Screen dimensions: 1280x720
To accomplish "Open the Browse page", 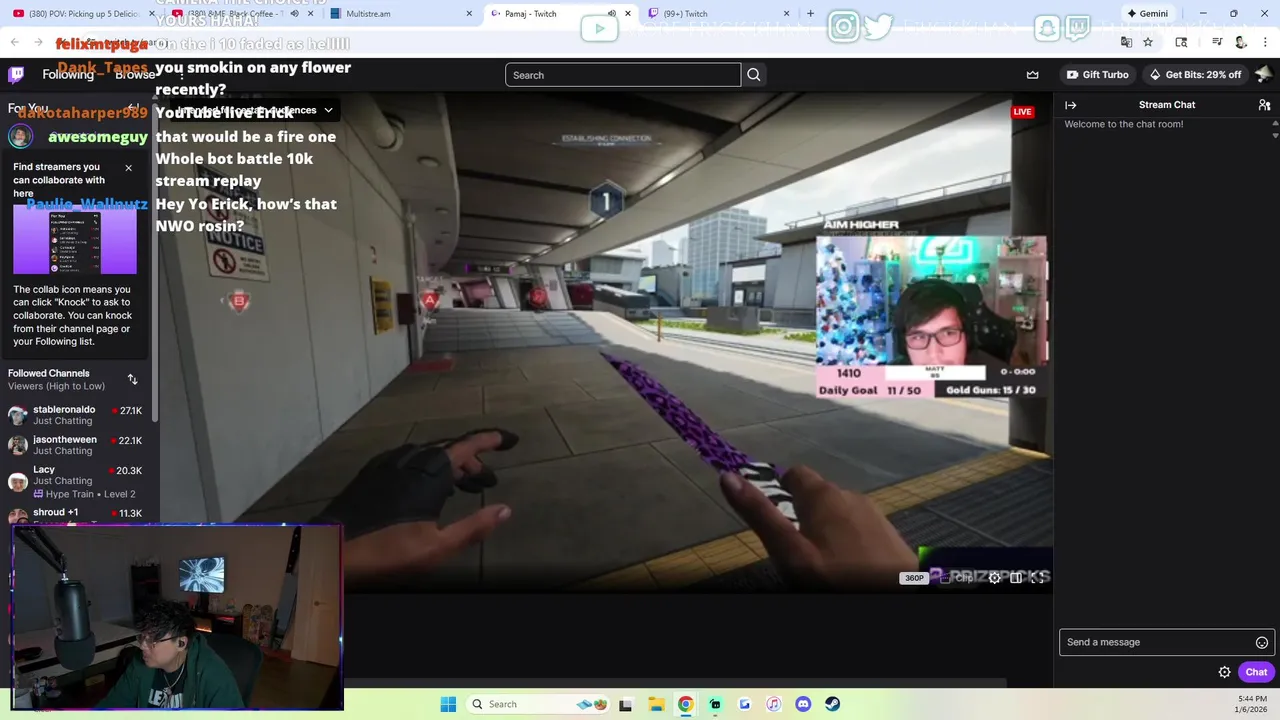I will (x=135, y=75).
